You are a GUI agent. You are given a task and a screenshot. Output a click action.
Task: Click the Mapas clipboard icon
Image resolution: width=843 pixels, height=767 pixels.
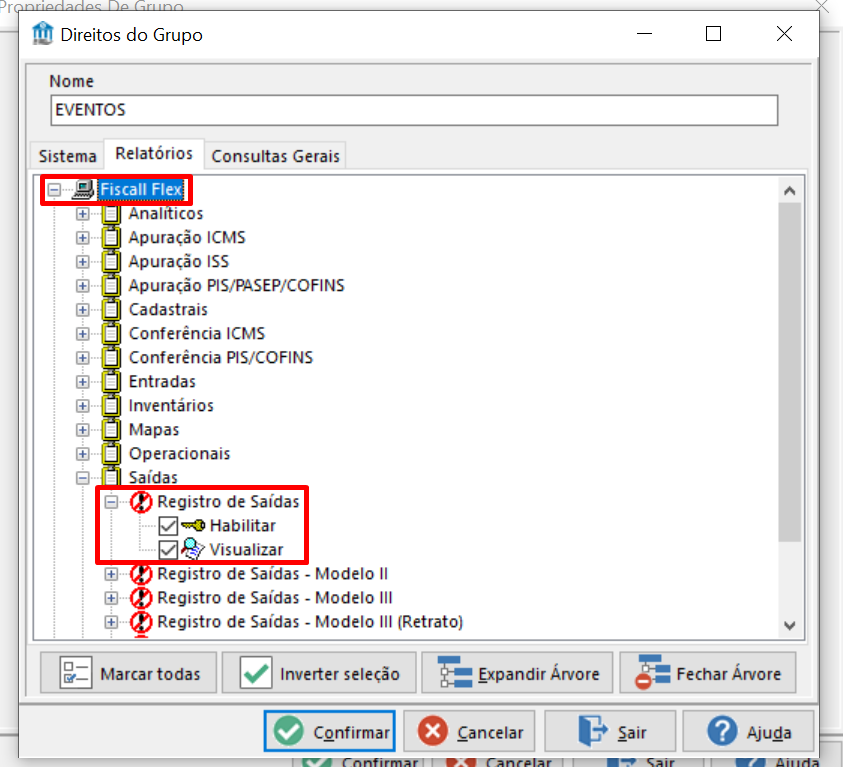[111, 429]
